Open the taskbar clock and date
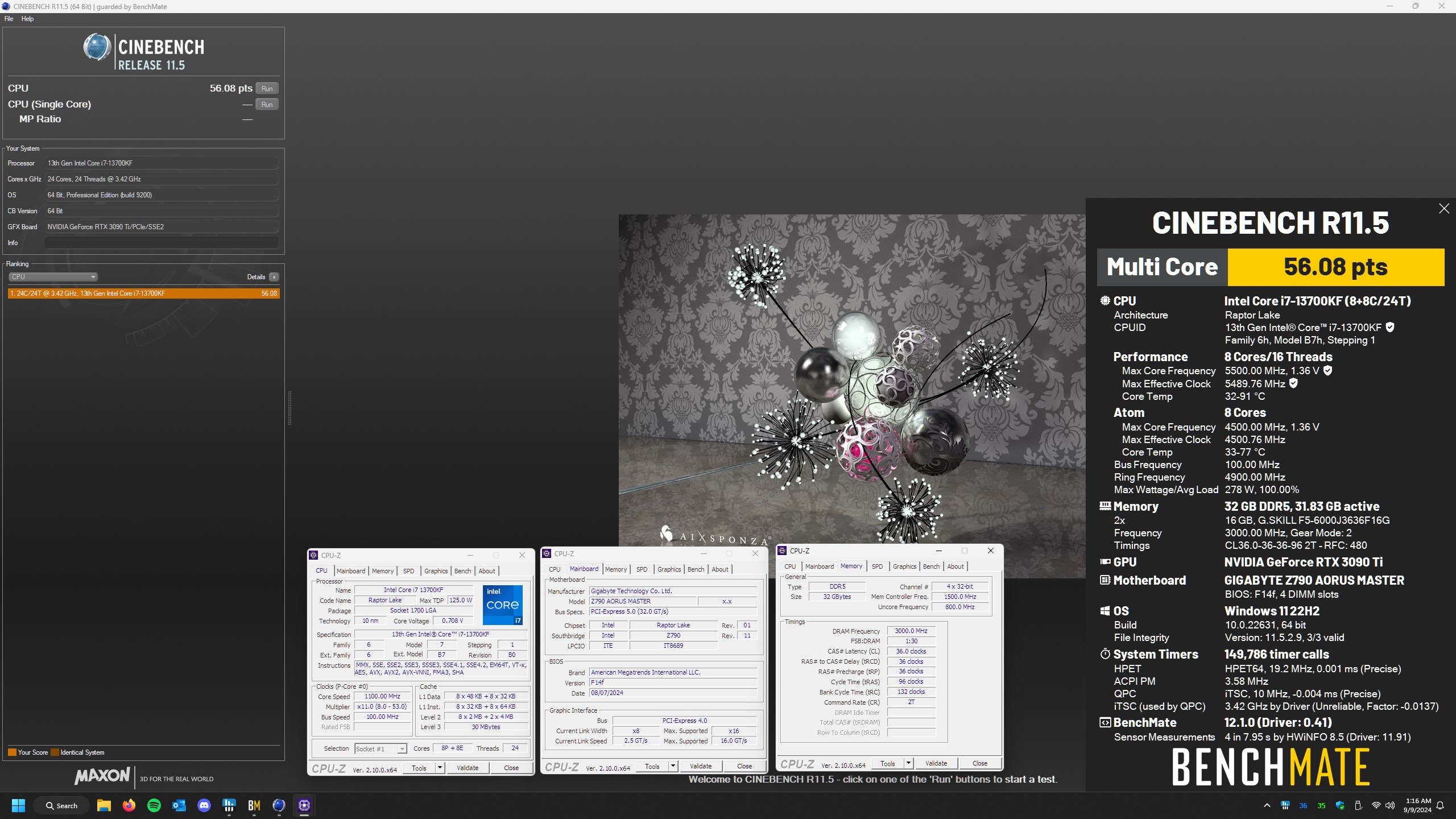The width and height of the screenshot is (1456, 819). coord(1417,805)
